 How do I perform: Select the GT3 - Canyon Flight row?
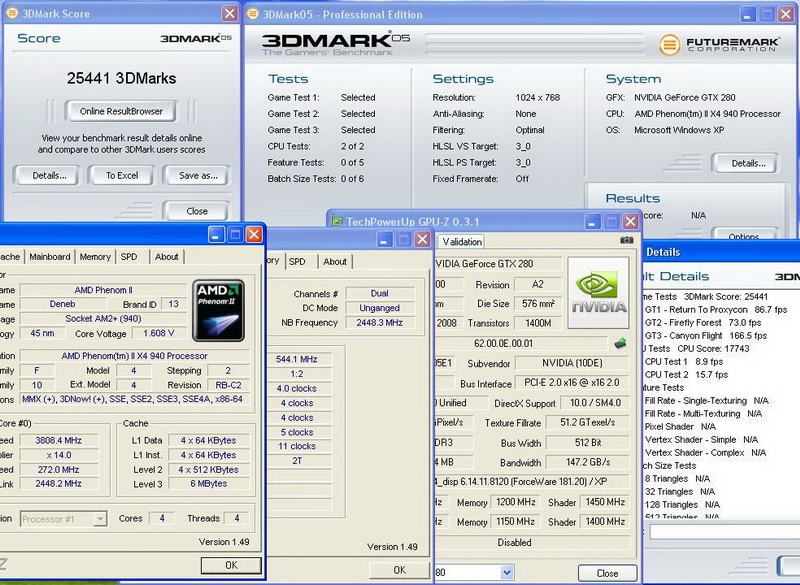(x=706, y=336)
